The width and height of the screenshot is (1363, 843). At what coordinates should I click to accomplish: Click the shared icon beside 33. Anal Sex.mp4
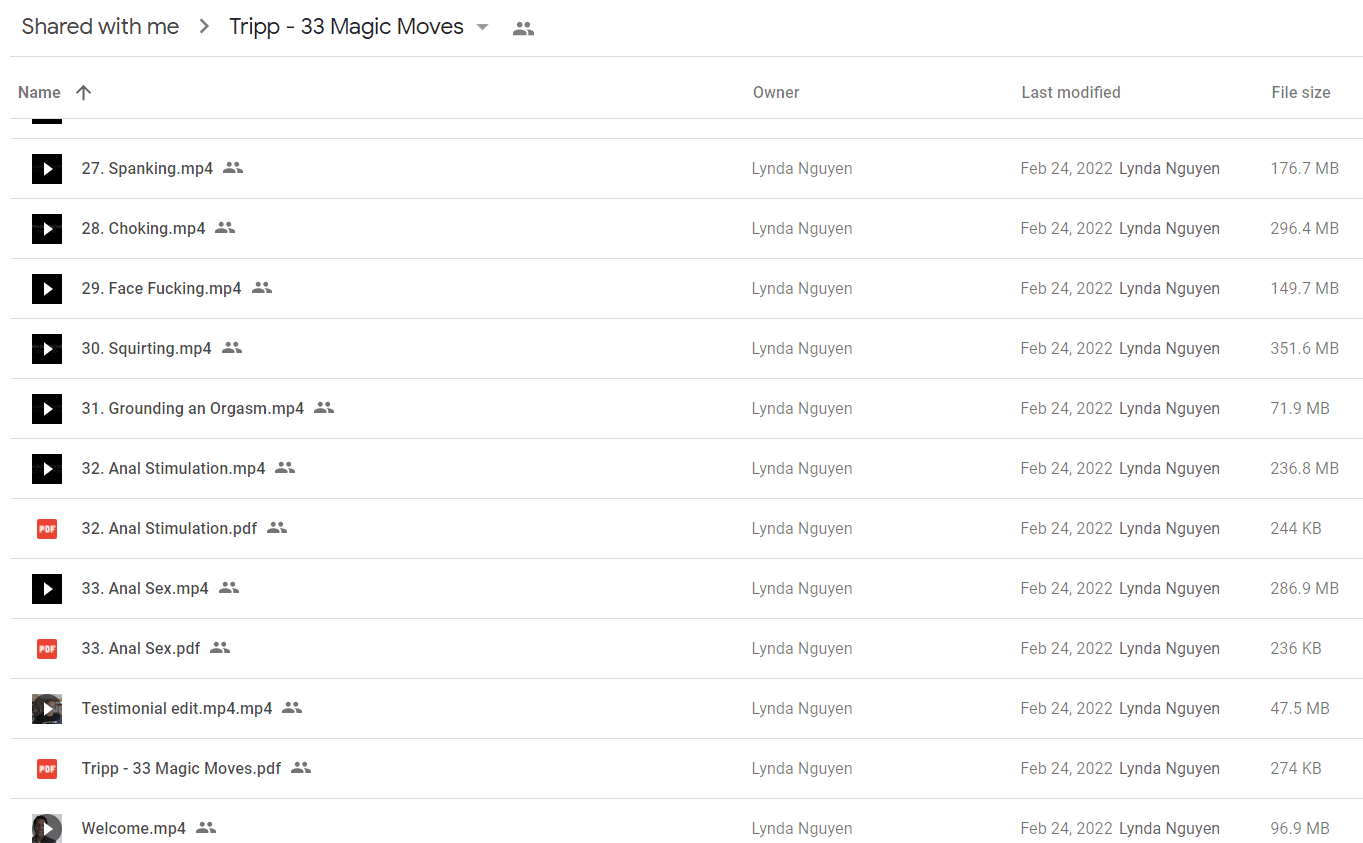[x=229, y=588]
